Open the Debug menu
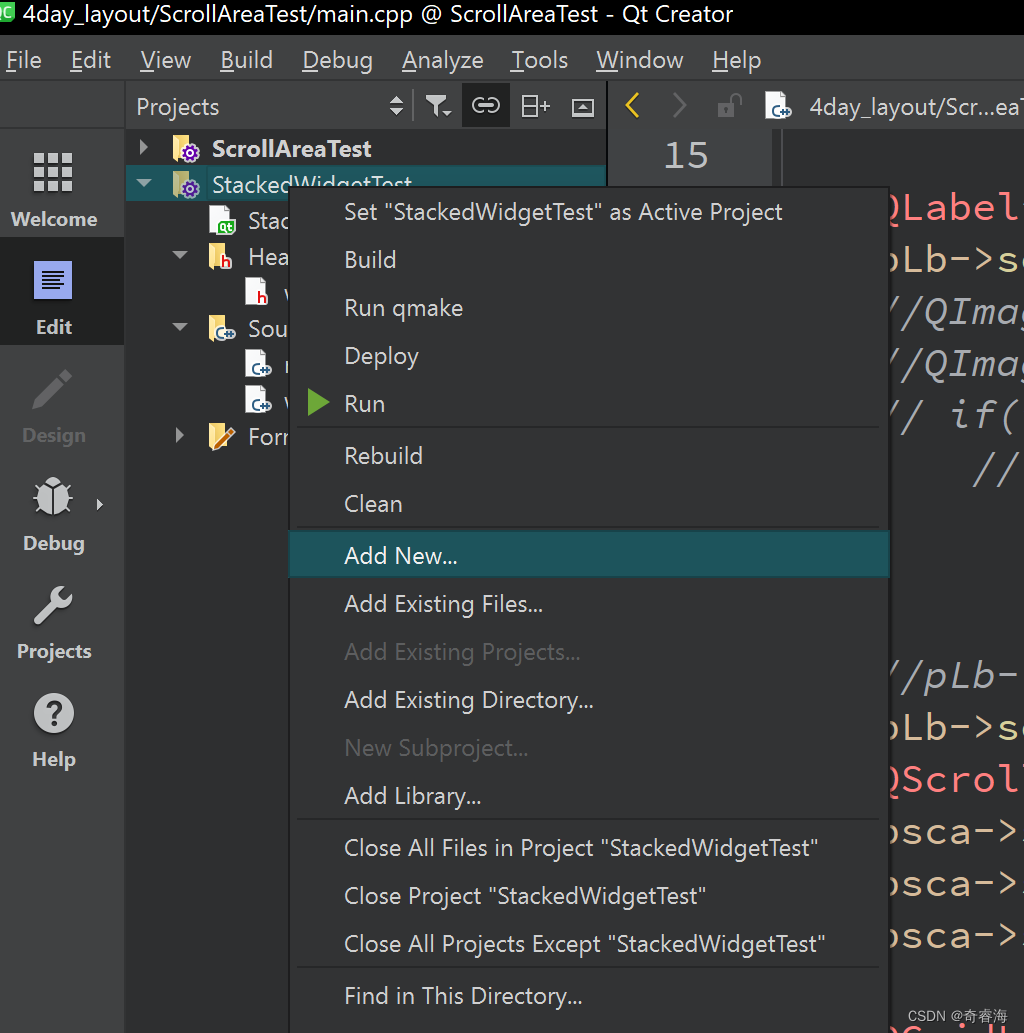This screenshot has height=1033, width=1024. pyautogui.click(x=337, y=60)
